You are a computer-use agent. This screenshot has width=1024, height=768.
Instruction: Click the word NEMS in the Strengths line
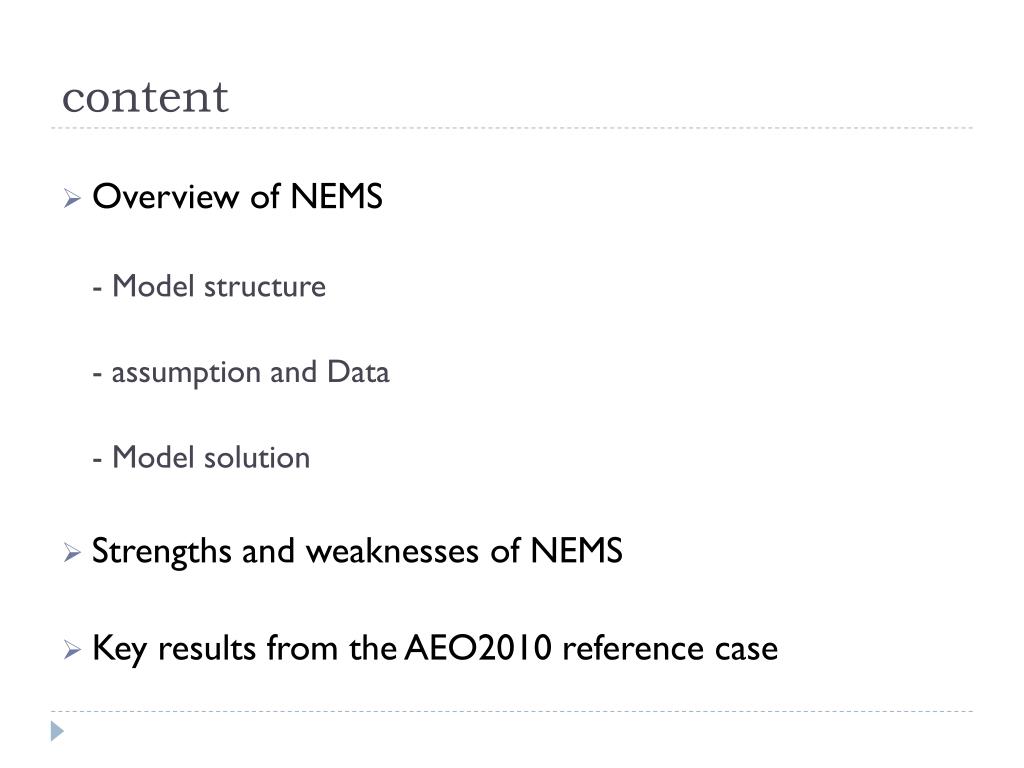[577, 551]
